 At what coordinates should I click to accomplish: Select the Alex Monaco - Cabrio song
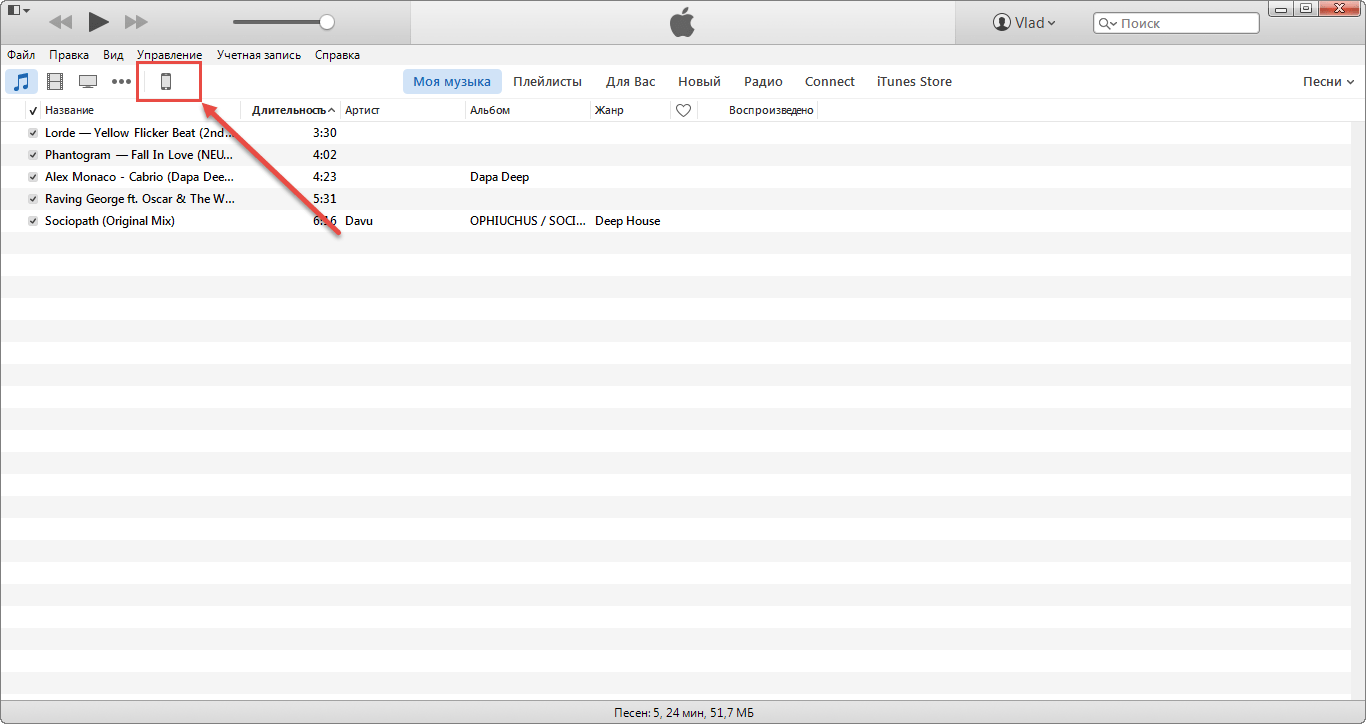140,177
